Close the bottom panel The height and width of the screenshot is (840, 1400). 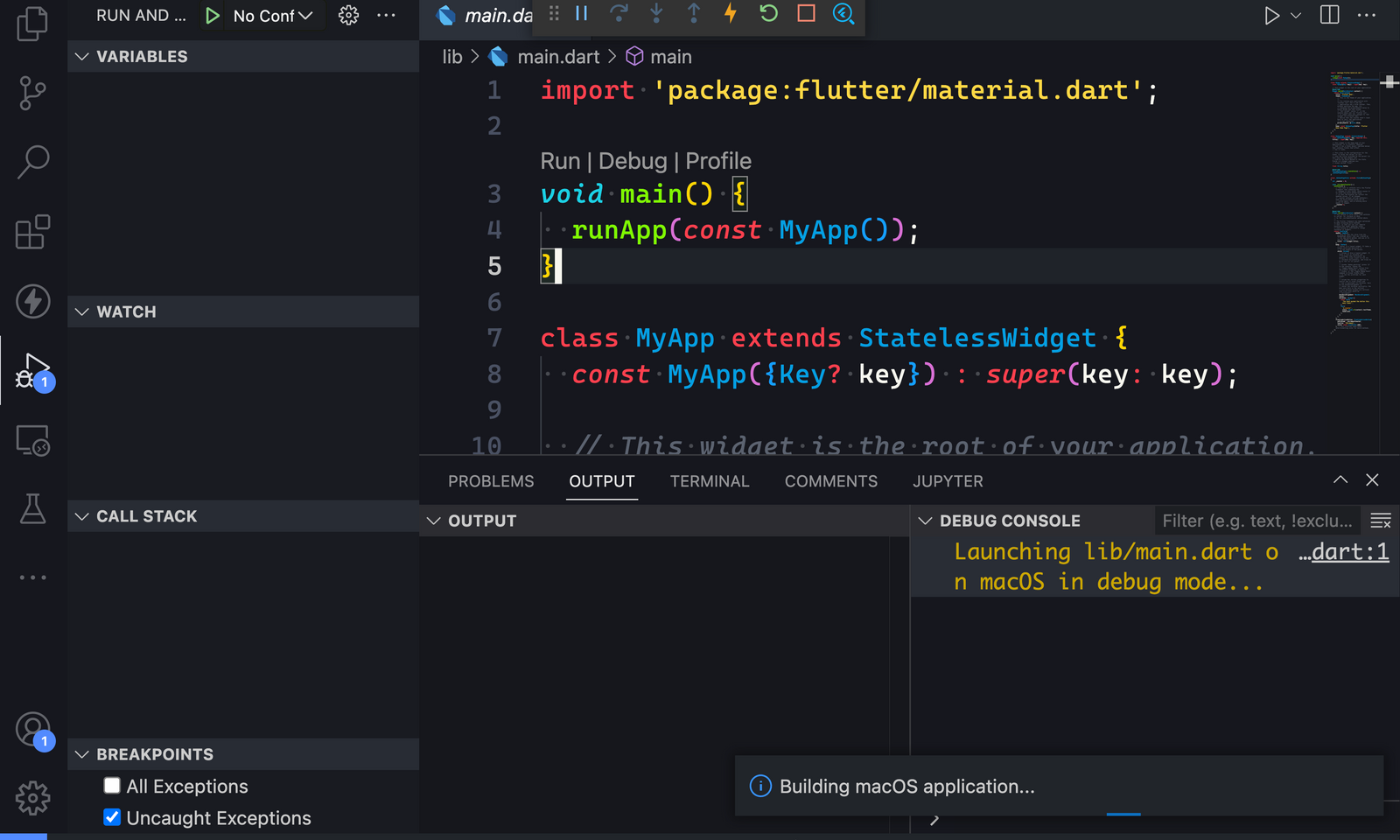click(x=1372, y=479)
